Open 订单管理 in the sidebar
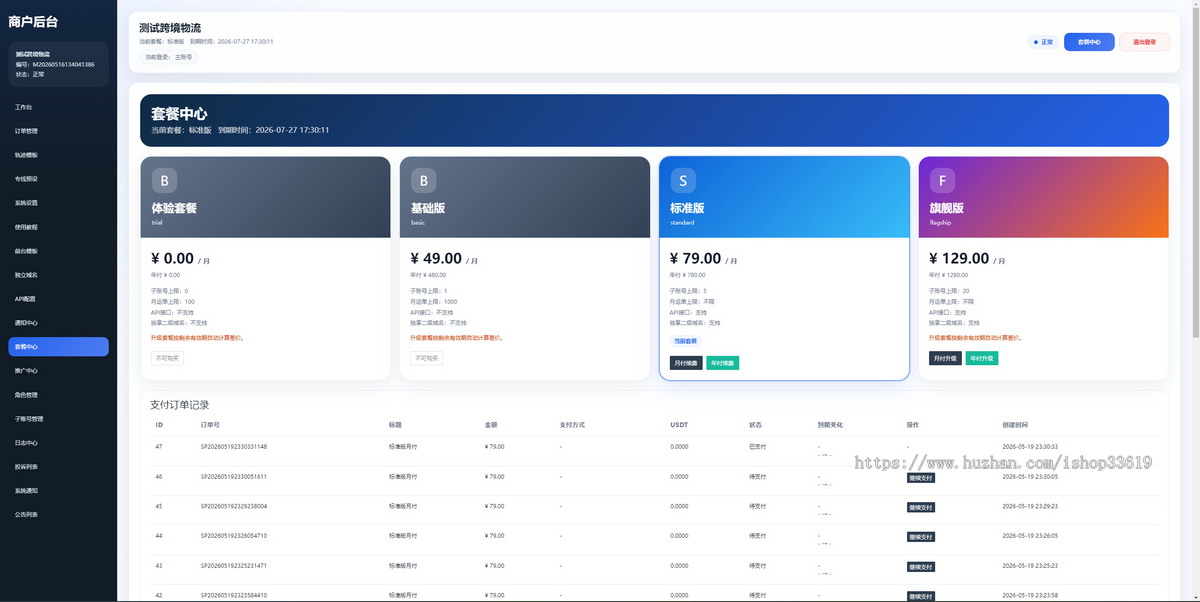This screenshot has height=602, width=1200. 58,130
